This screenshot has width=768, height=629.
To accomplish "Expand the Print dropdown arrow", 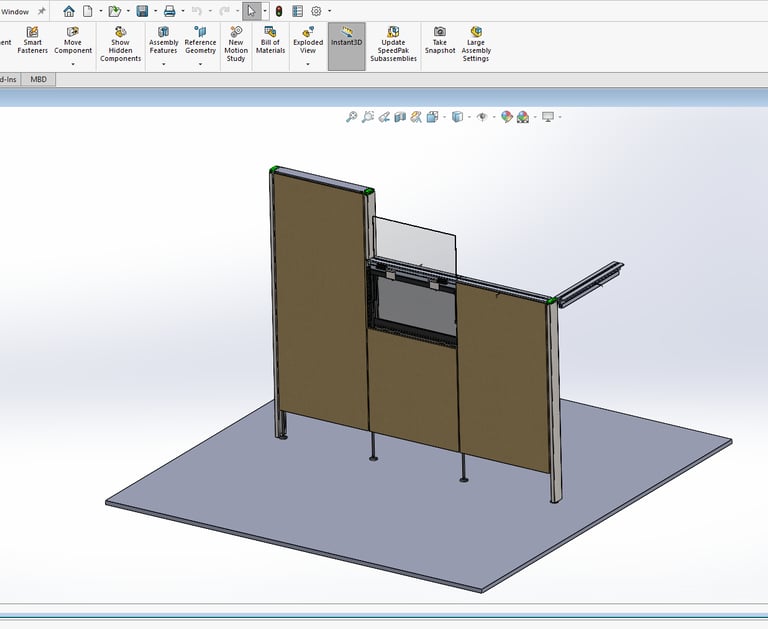I will click(x=183, y=11).
